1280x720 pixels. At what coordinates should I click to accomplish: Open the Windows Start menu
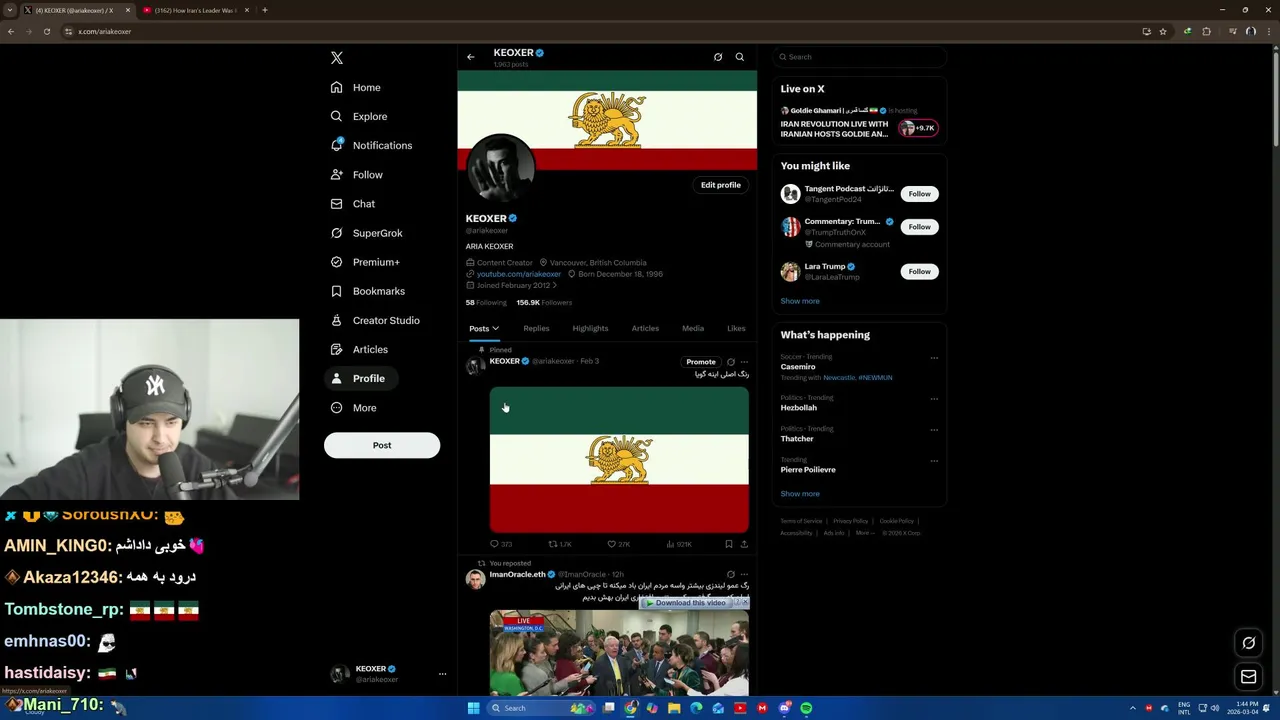point(473,708)
